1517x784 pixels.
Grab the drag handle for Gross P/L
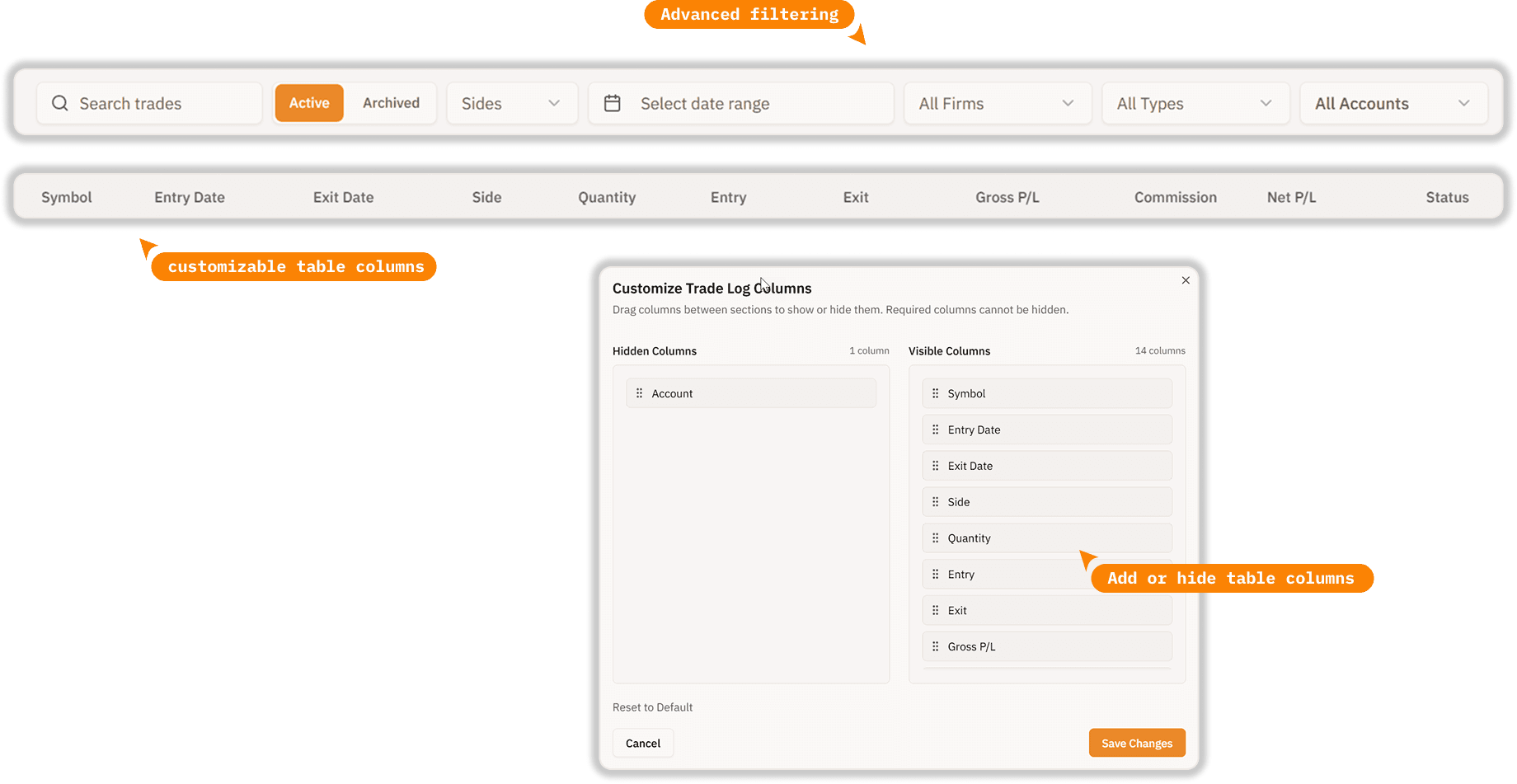tap(935, 647)
